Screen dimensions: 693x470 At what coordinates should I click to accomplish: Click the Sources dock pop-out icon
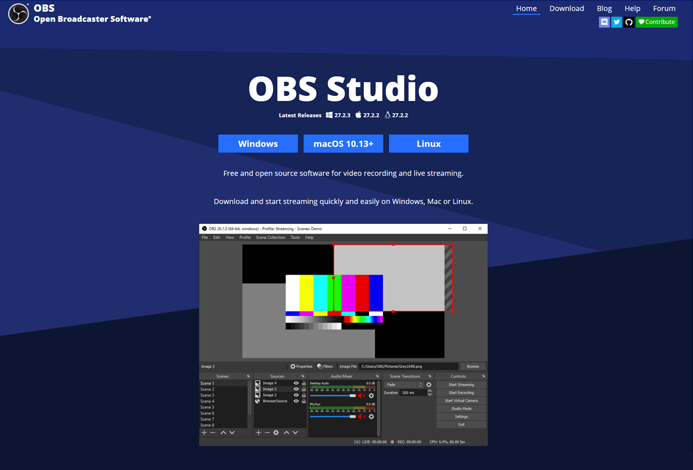coord(303,376)
